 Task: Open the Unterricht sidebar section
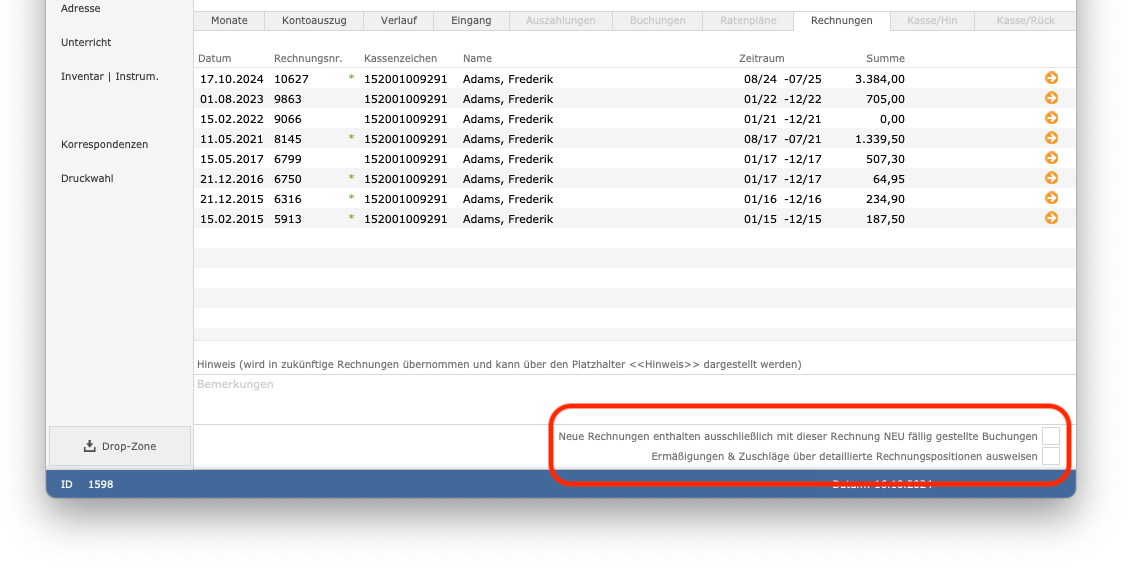(86, 43)
